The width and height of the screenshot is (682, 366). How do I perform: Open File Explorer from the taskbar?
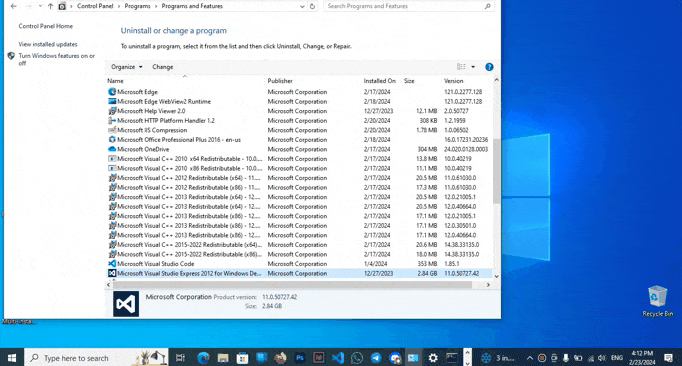tap(223, 358)
